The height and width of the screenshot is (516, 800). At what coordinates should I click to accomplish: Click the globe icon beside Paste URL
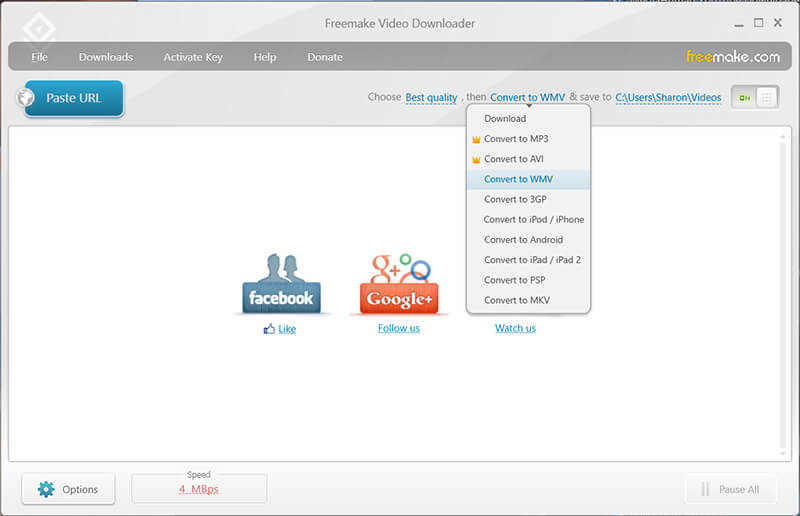pos(26,97)
